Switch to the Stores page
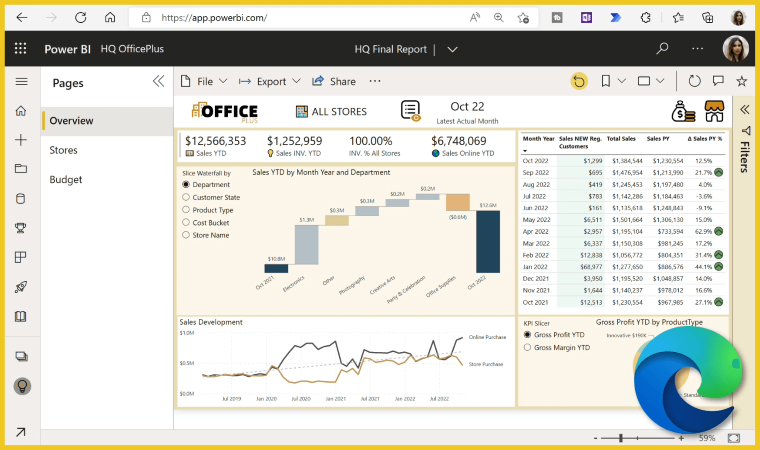Viewport: 760px width, 450px height. pos(64,150)
